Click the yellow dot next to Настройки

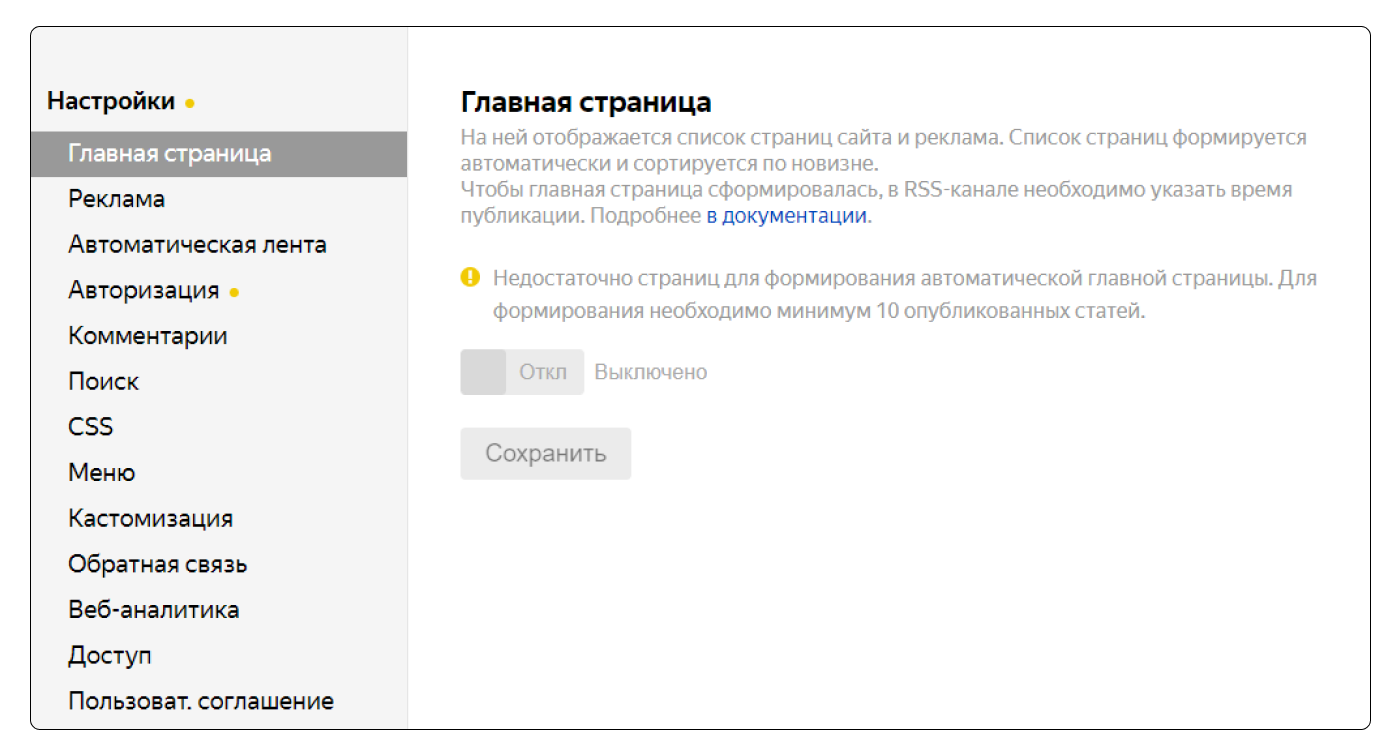[190, 103]
